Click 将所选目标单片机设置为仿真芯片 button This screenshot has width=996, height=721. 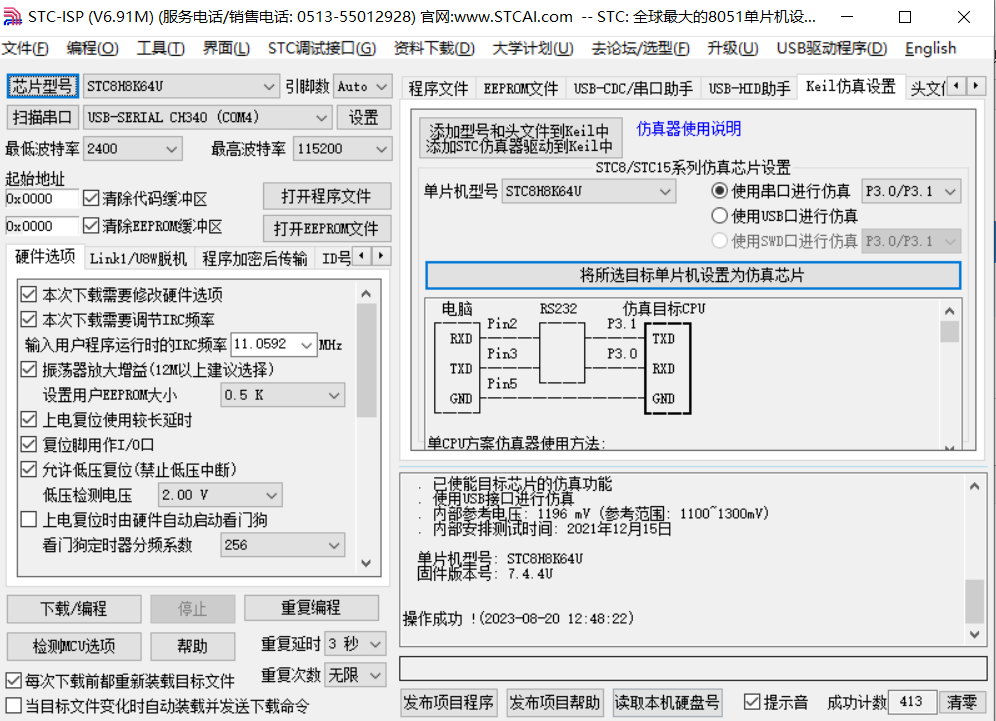tap(692, 275)
